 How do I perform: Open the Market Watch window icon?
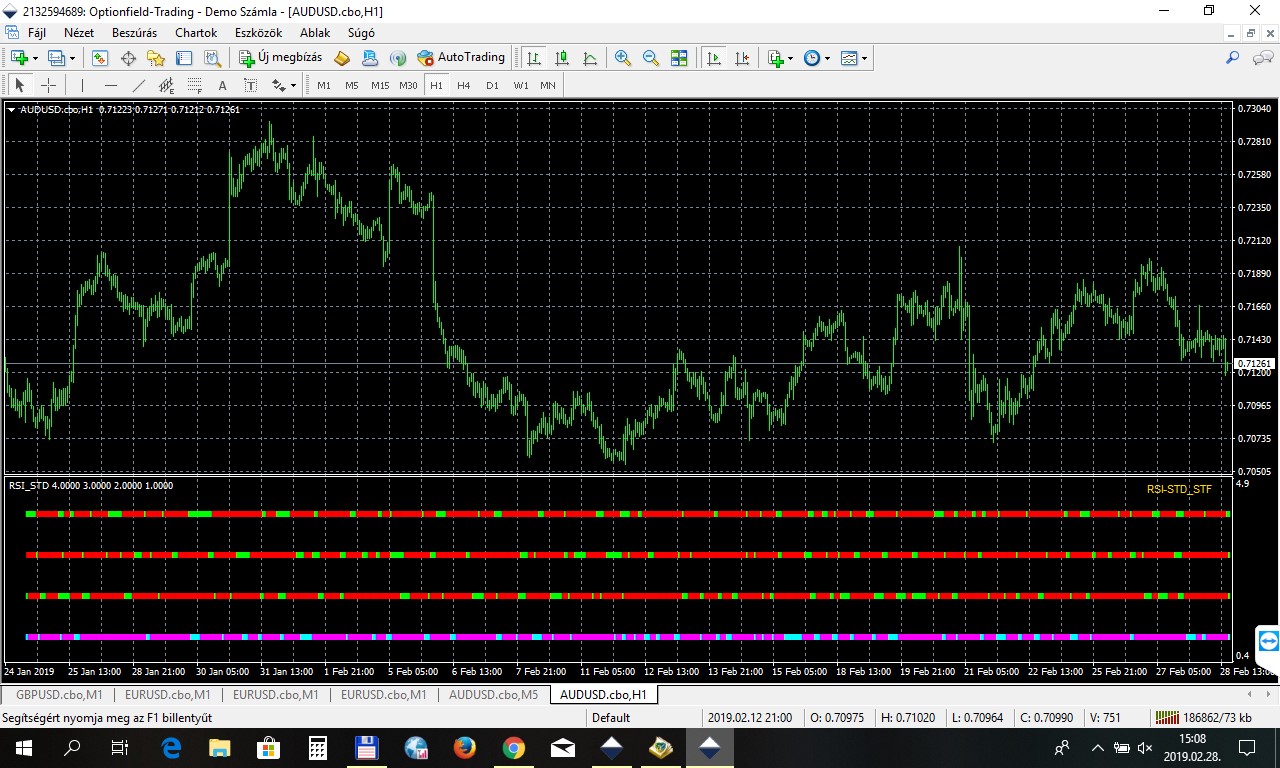click(100, 58)
